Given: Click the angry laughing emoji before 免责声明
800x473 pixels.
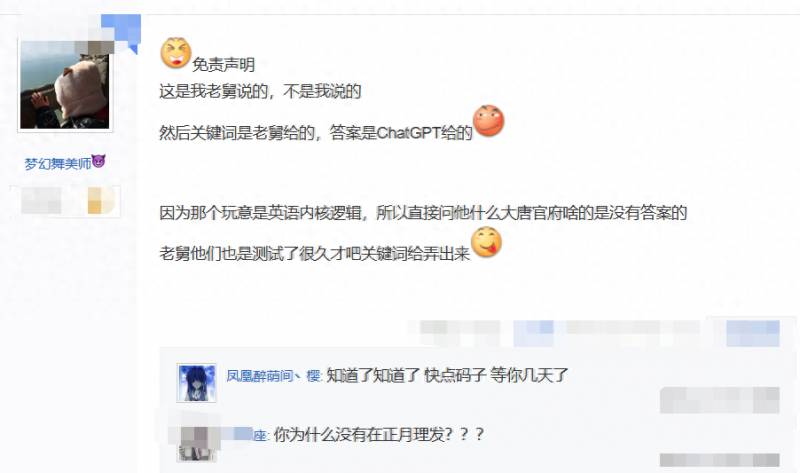Looking at the screenshot, I should point(176,53).
